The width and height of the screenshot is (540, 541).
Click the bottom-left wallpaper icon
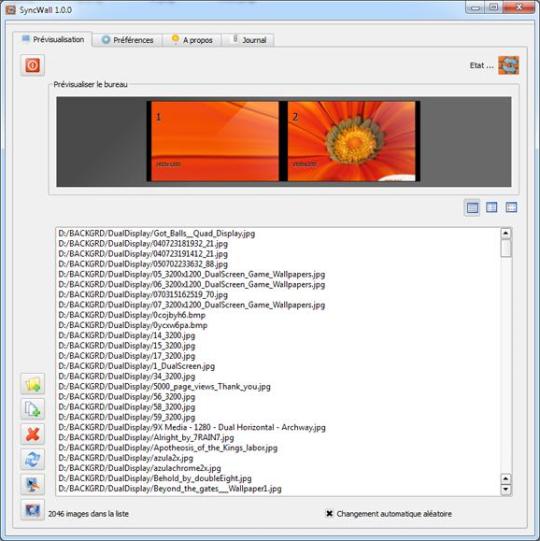(32, 510)
